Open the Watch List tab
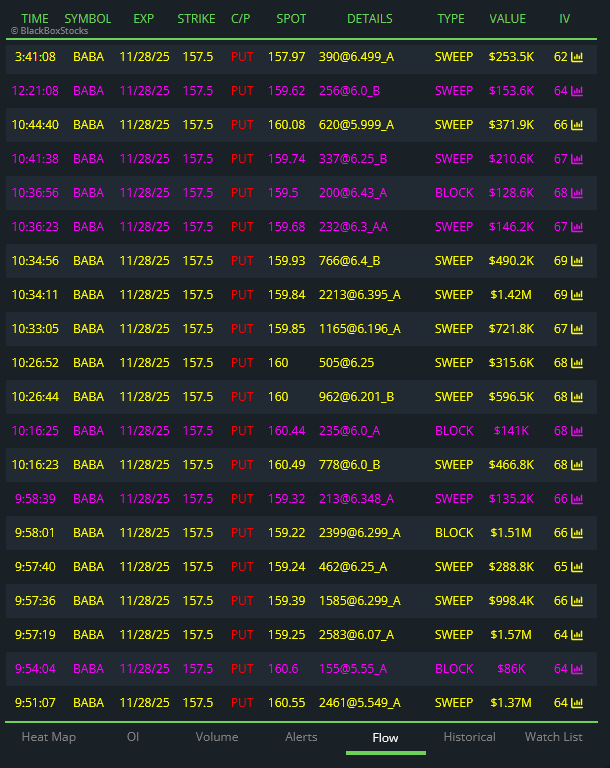This screenshot has width=610, height=768. tap(554, 737)
